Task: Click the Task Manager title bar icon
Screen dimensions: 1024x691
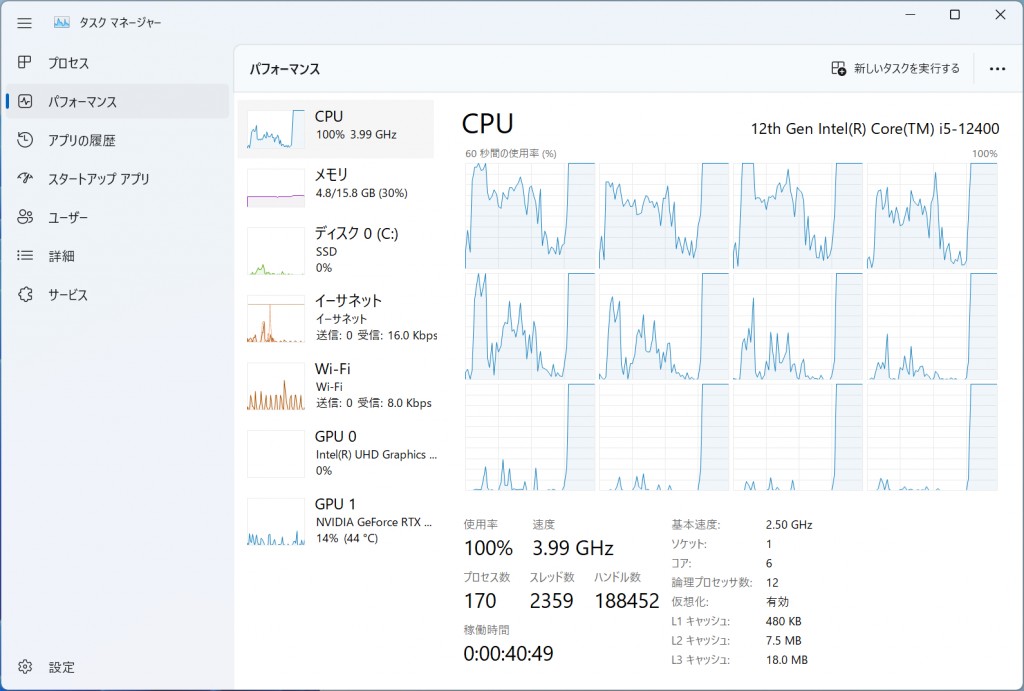Action: [62, 22]
